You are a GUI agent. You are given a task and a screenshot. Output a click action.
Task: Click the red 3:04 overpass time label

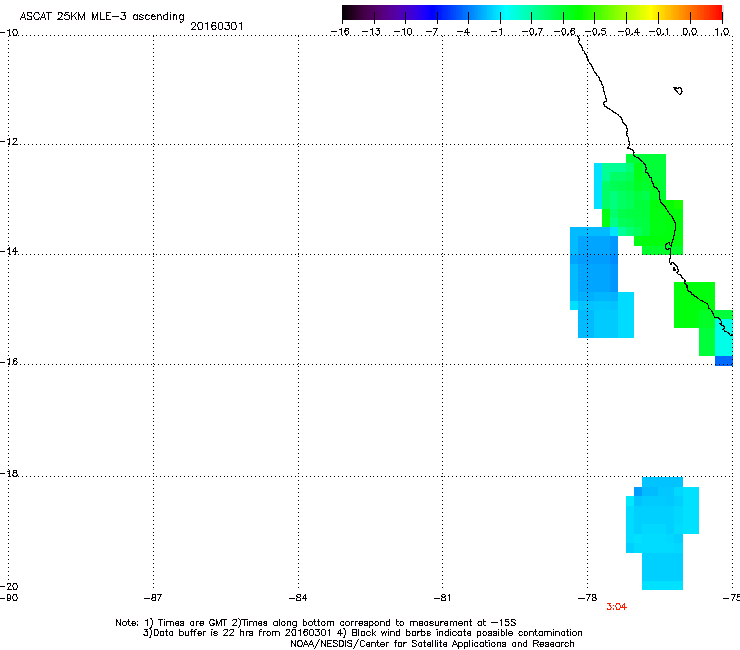tap(616, 607)
